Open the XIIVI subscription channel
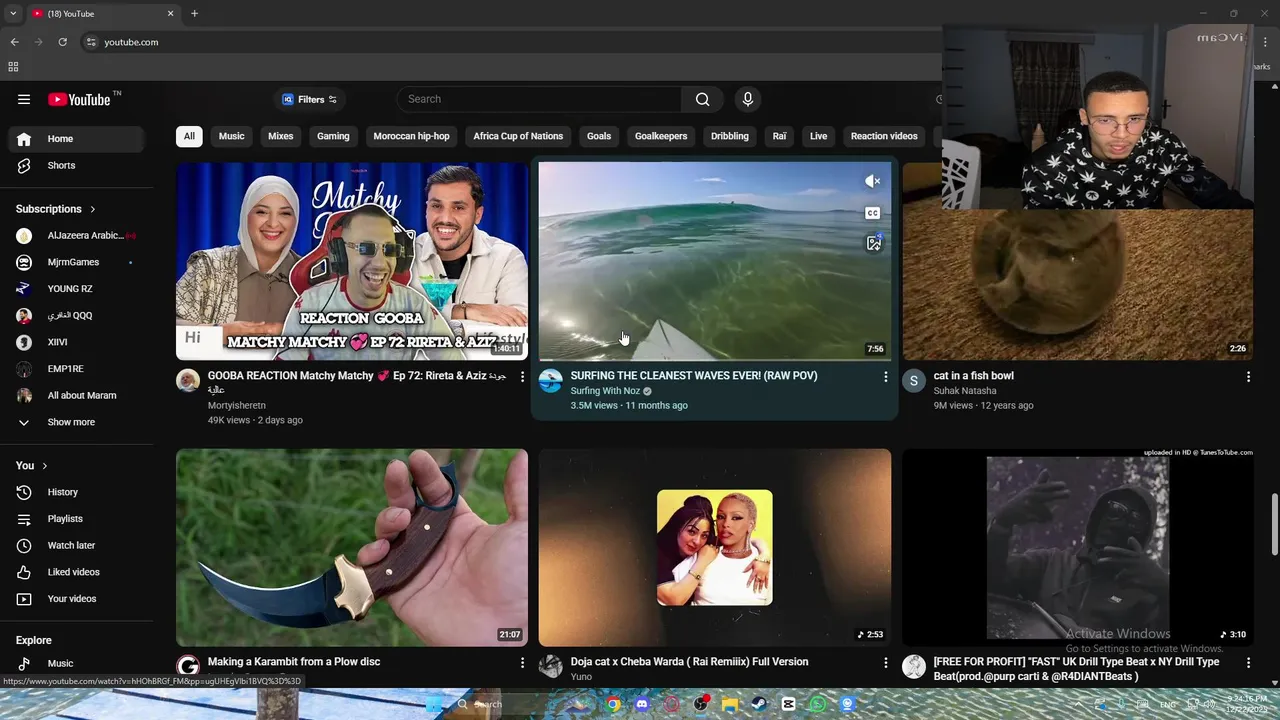 [x=76, y=342]
